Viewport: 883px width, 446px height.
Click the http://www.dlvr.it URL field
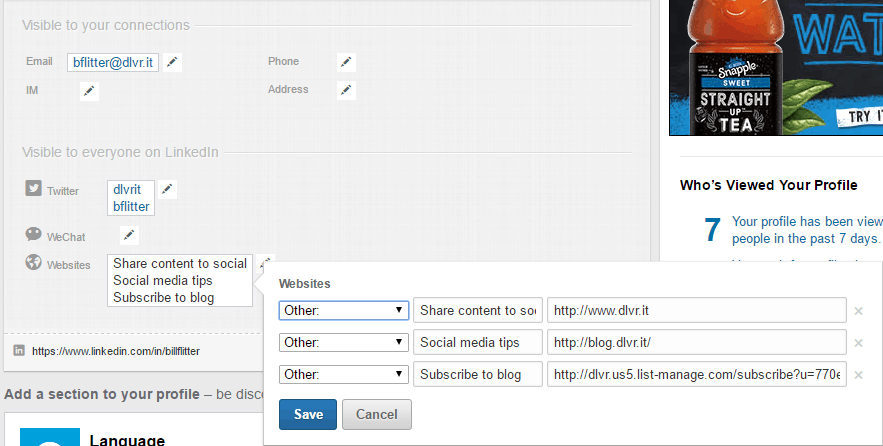click(x=697, y=310)
